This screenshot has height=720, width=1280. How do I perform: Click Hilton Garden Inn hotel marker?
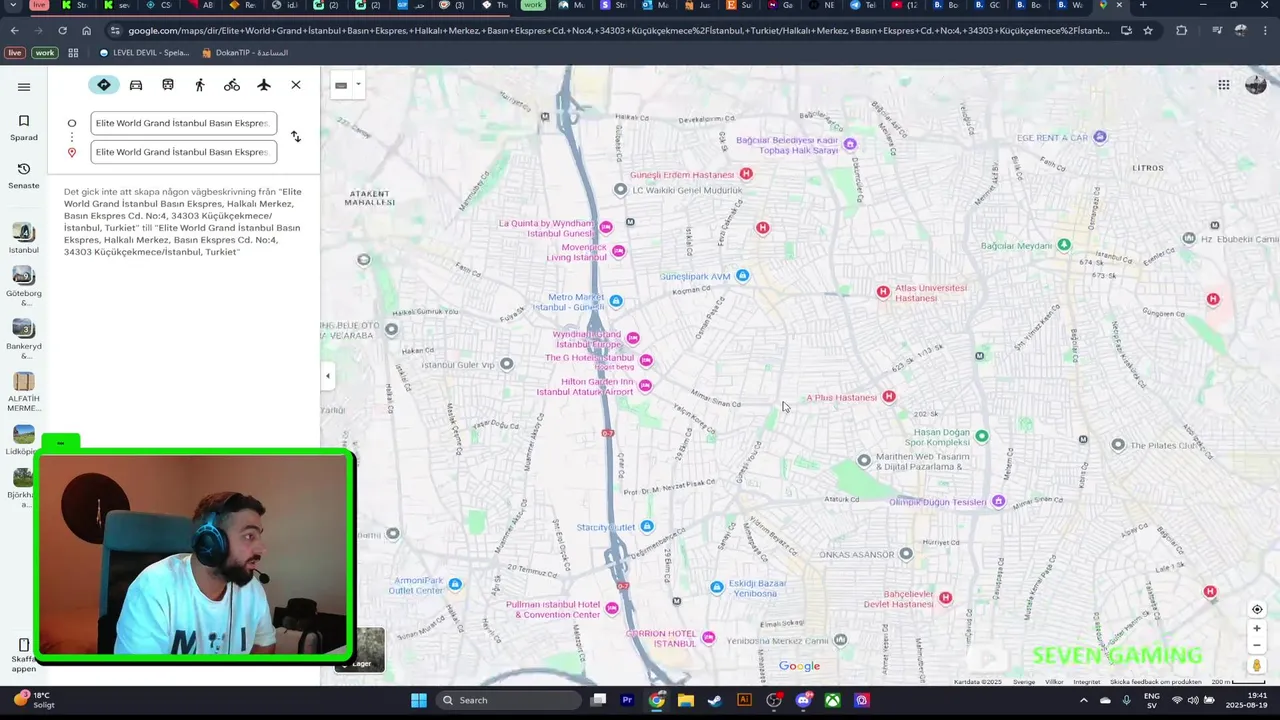click(x=645, y=385)
